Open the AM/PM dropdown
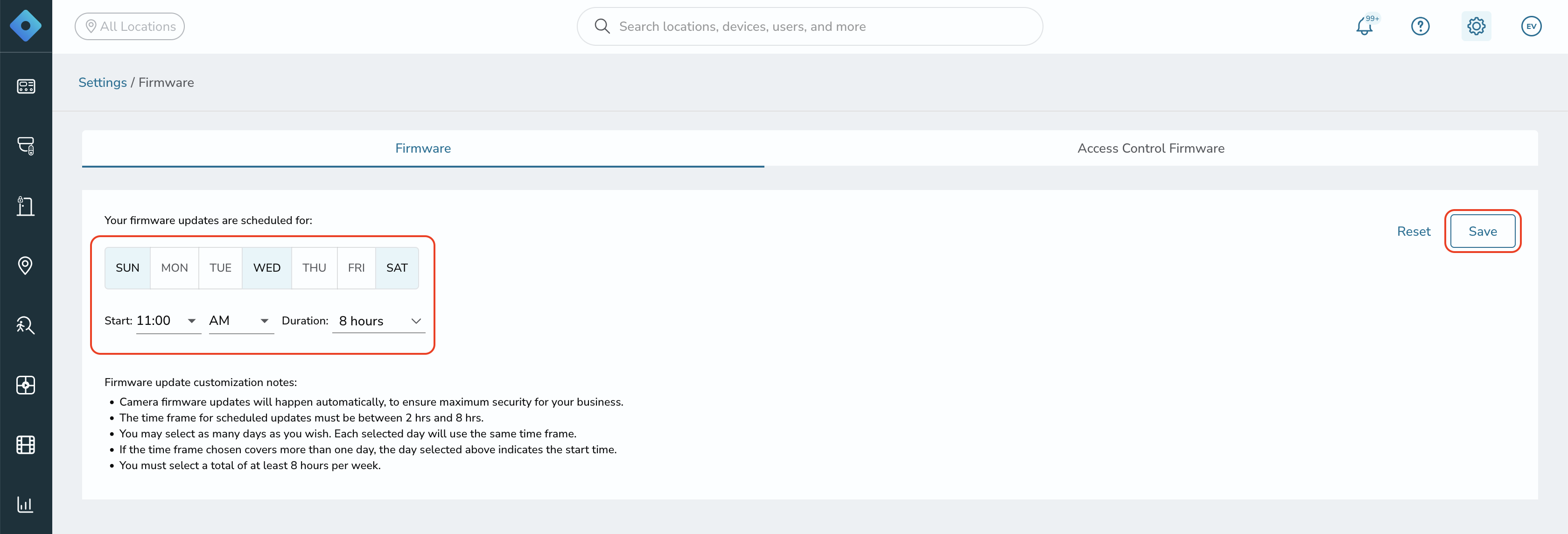The image size is (1568, 534). (241, 321)
